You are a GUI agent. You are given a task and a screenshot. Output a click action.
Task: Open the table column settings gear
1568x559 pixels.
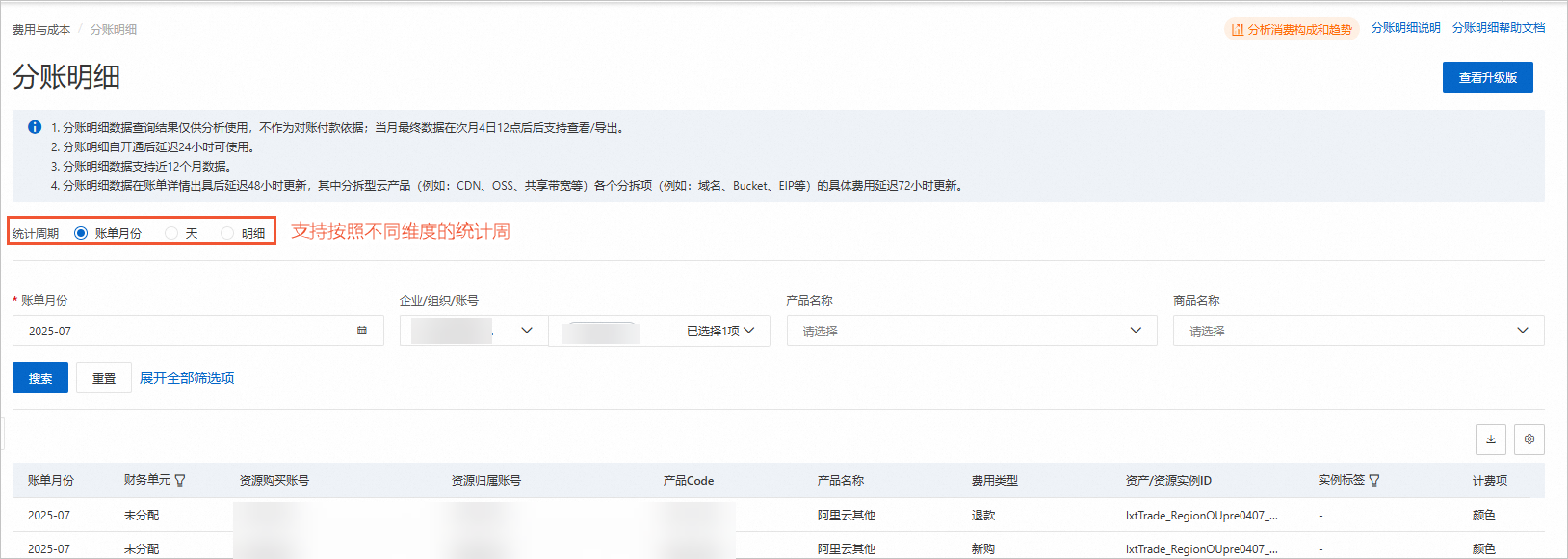(1529, 439)
